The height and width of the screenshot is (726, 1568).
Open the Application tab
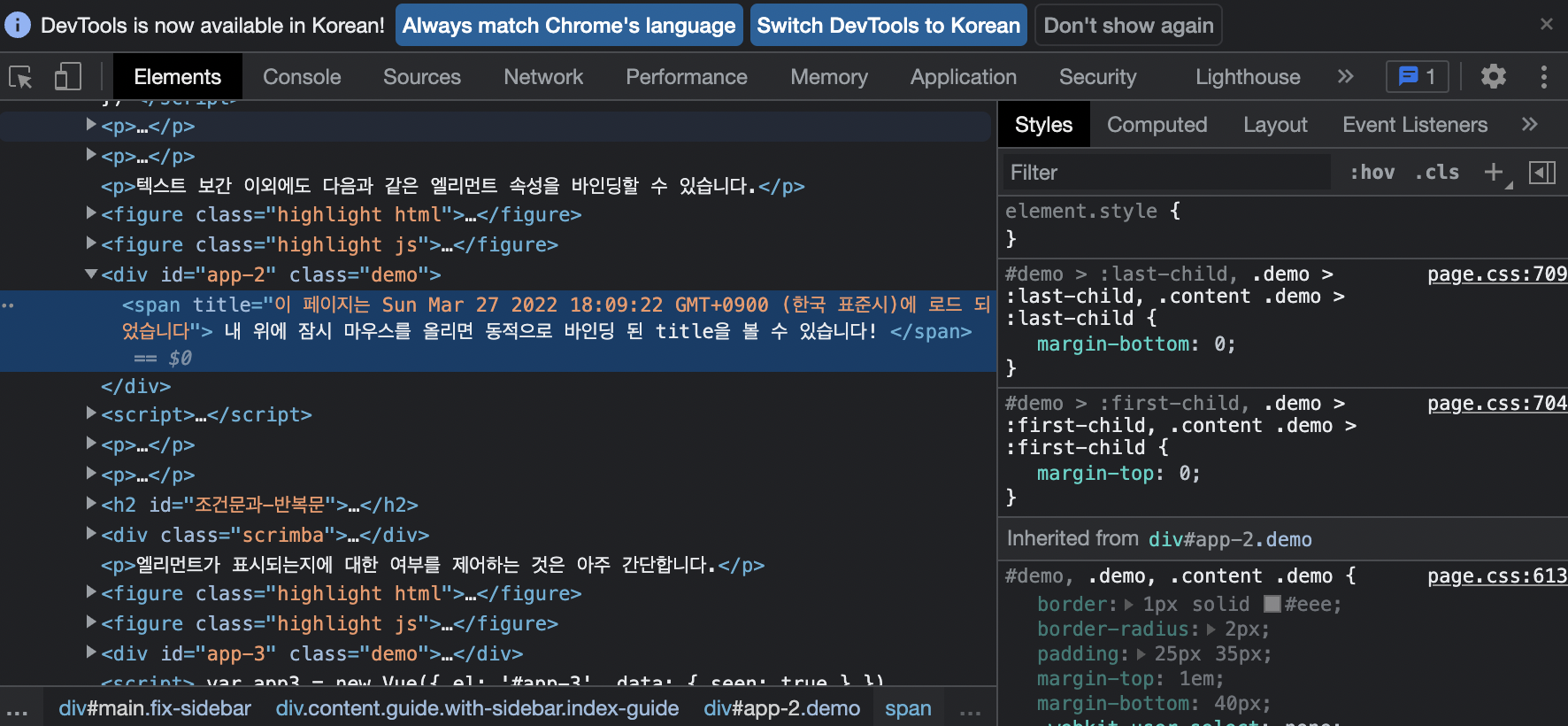(964, 77)
